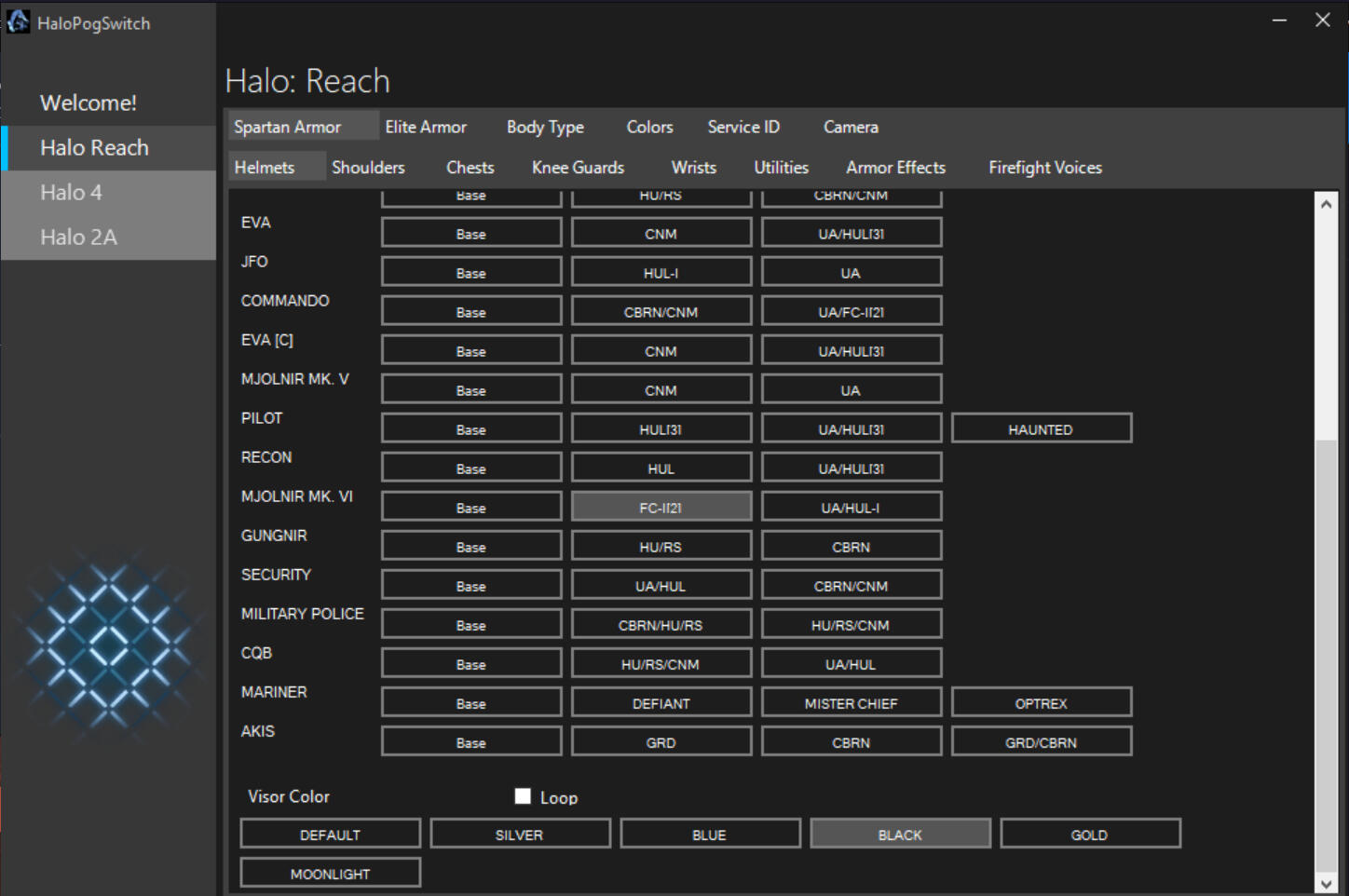Select the Base Gungnir helmet
Image resolution: width=1349 pixels, height=896 pixels.
(x=470, y=547)
